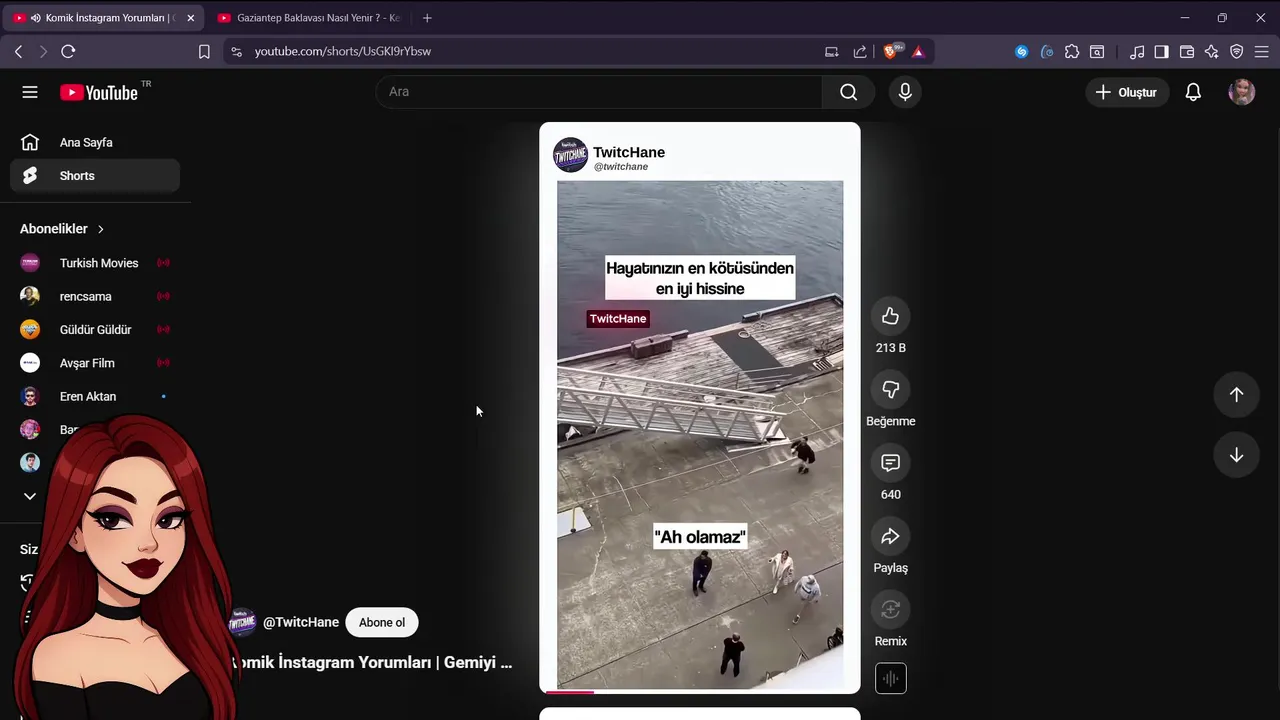Open Güldür Güldür channel subscription
The width and height of the screenshot is (1280, 720).
tap(95, 329)
